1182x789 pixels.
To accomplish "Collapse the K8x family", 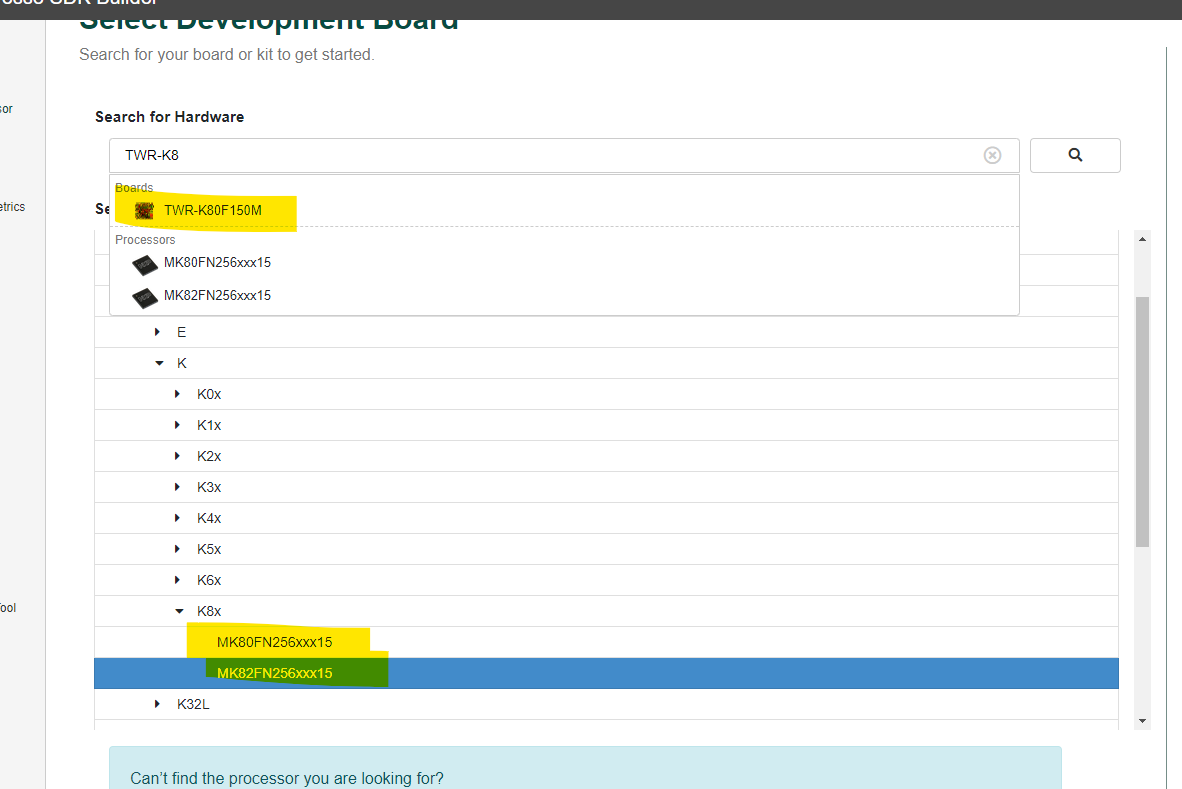I will click(179, 611).
